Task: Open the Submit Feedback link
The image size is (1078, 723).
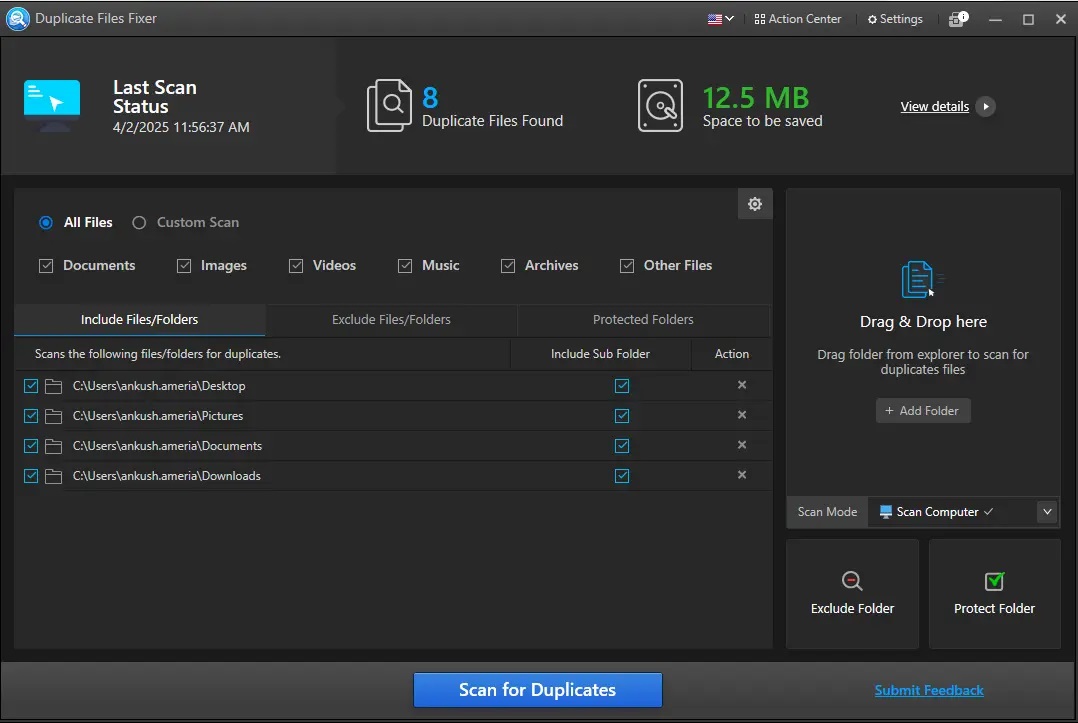Action: (928, 689)
